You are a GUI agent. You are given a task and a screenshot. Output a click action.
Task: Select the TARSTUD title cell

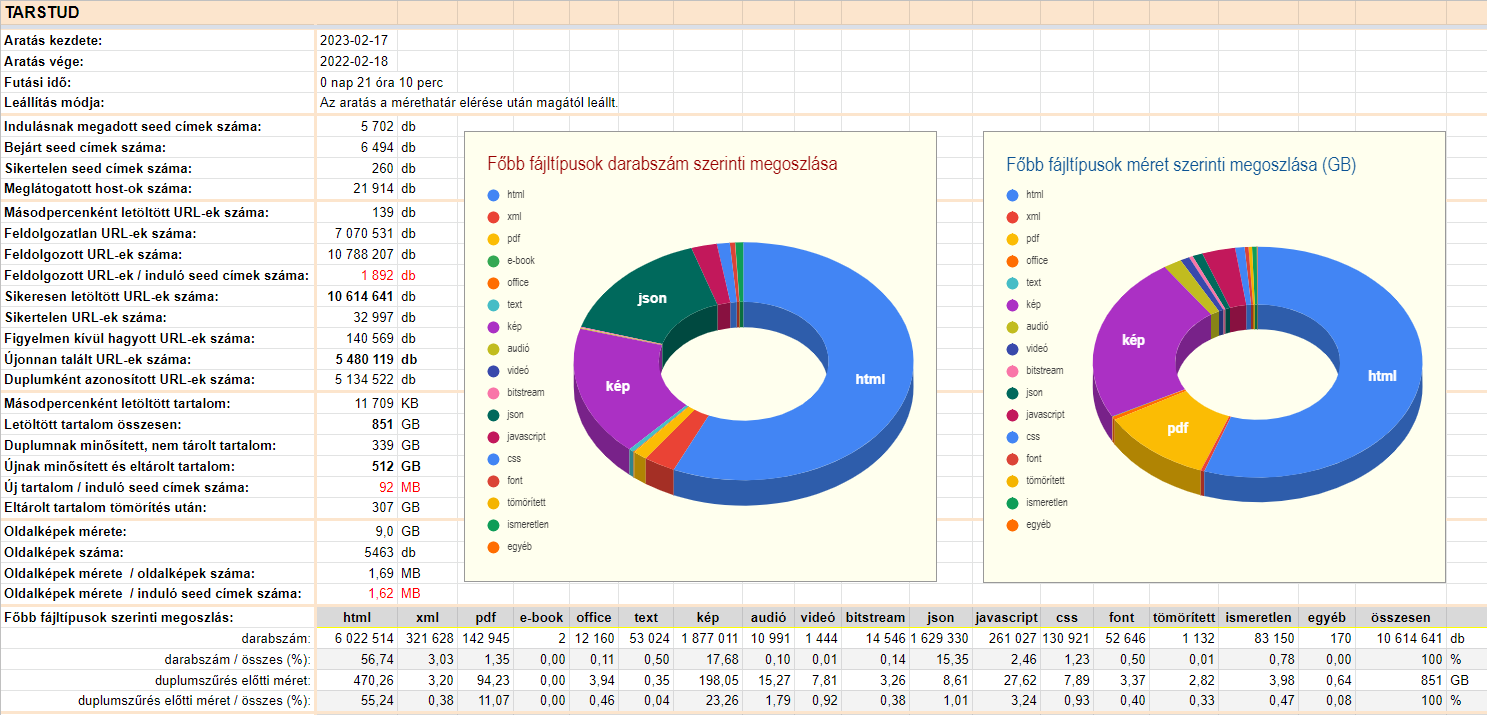[x=43, y=12]
